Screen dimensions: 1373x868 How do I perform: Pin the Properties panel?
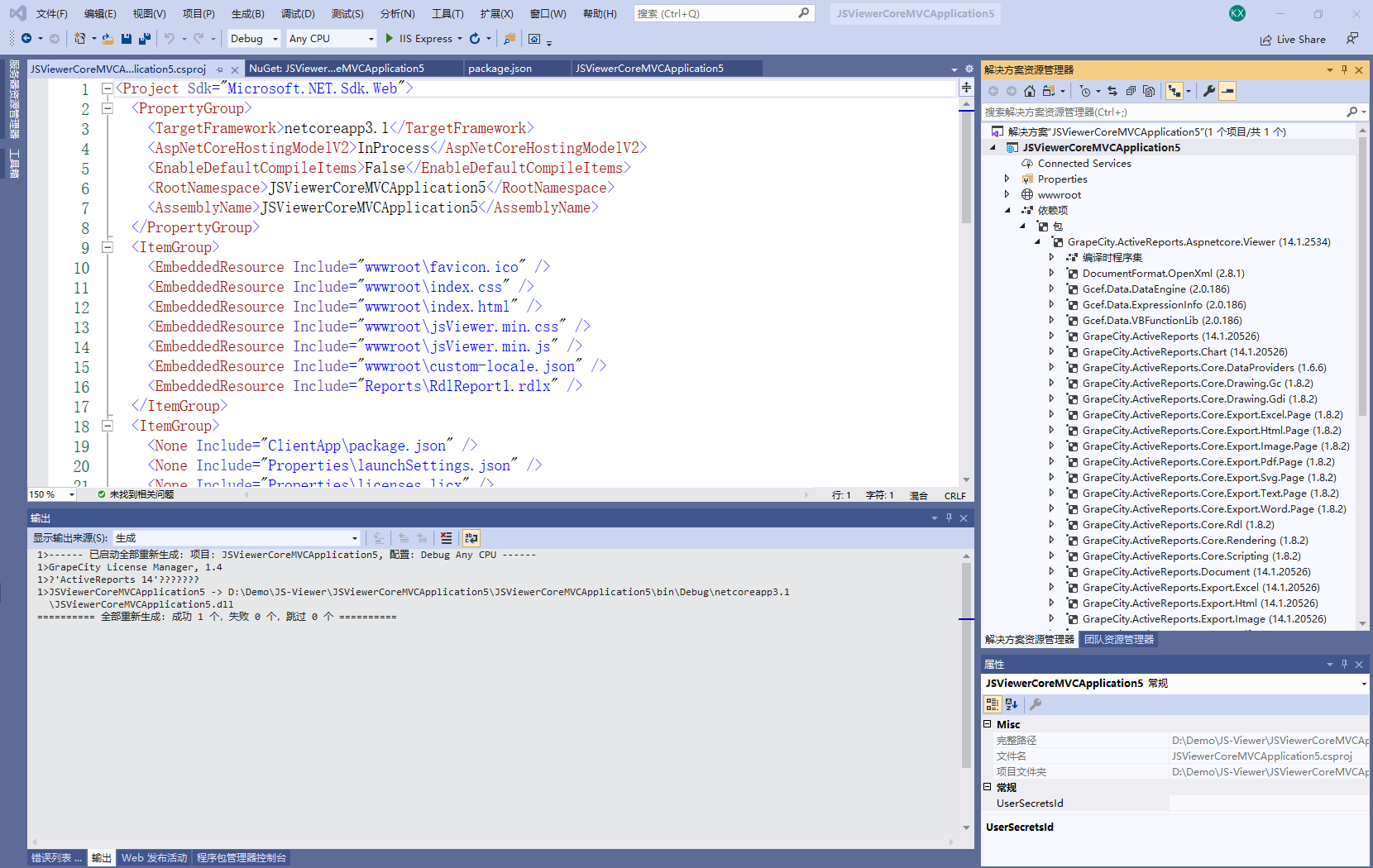pos(1345,664)
